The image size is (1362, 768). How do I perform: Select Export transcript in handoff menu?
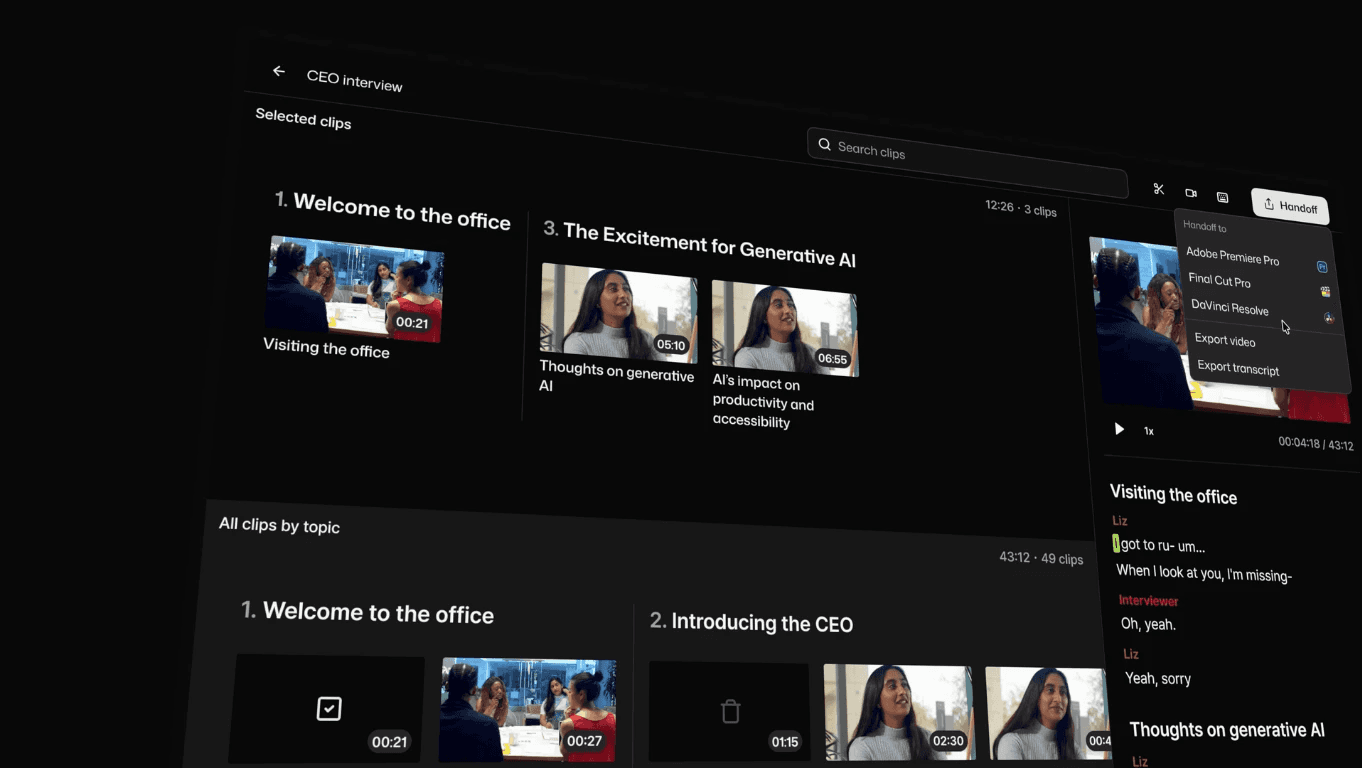1238,368
